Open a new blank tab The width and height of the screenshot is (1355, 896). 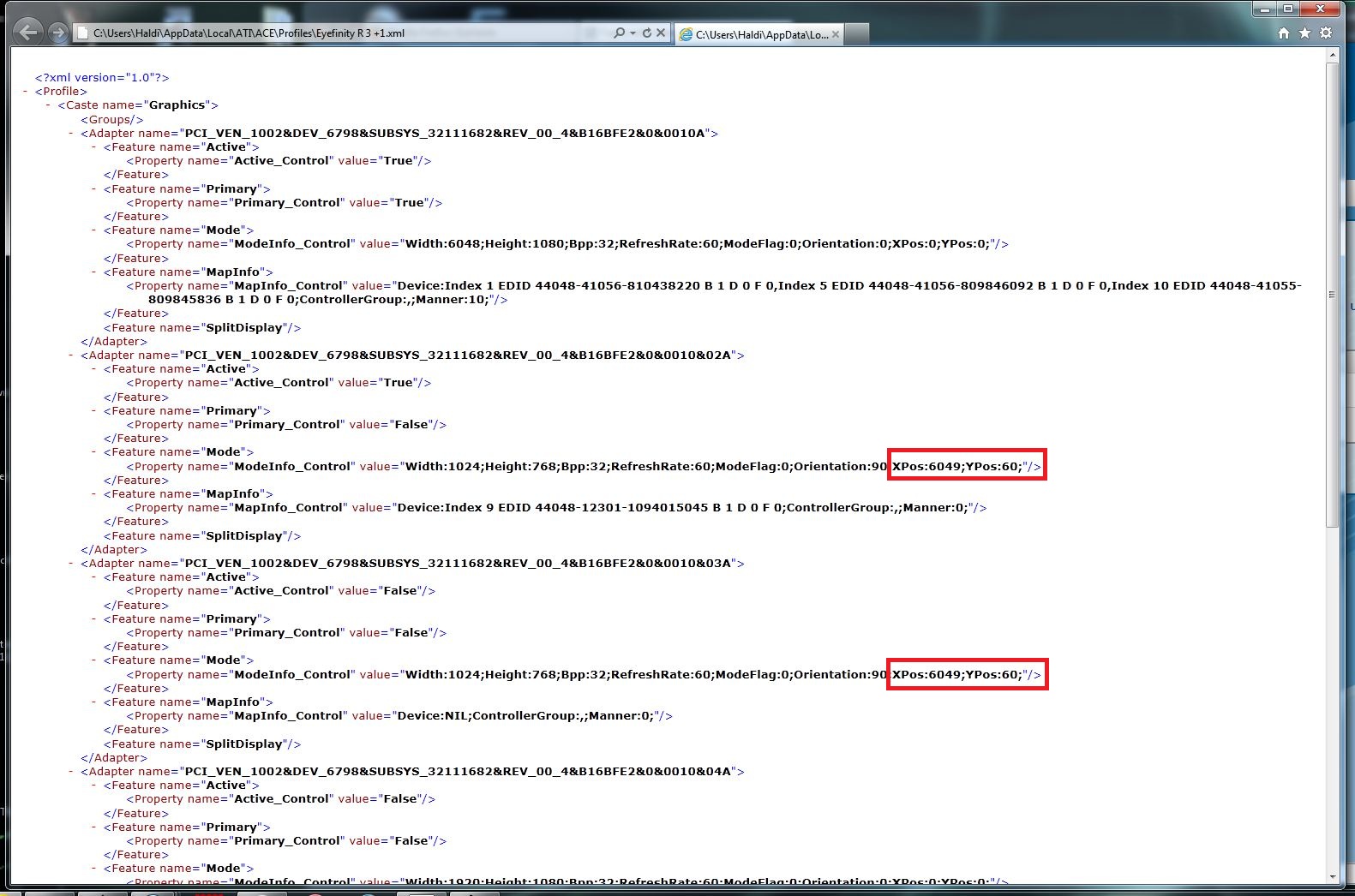coord(858,34)
